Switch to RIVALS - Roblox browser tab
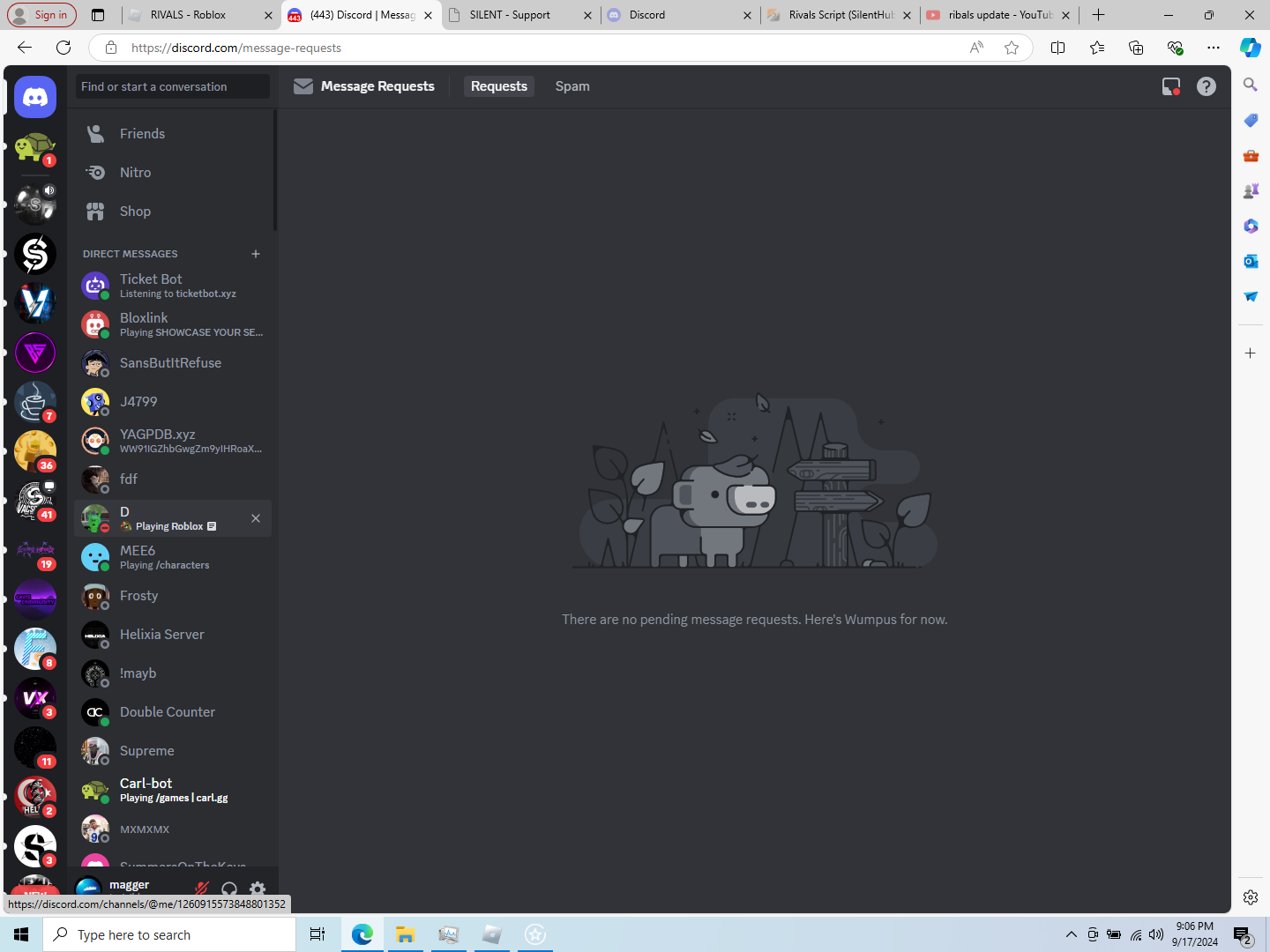The width and height of the screenshot is (1270, 952). point(201,15)
